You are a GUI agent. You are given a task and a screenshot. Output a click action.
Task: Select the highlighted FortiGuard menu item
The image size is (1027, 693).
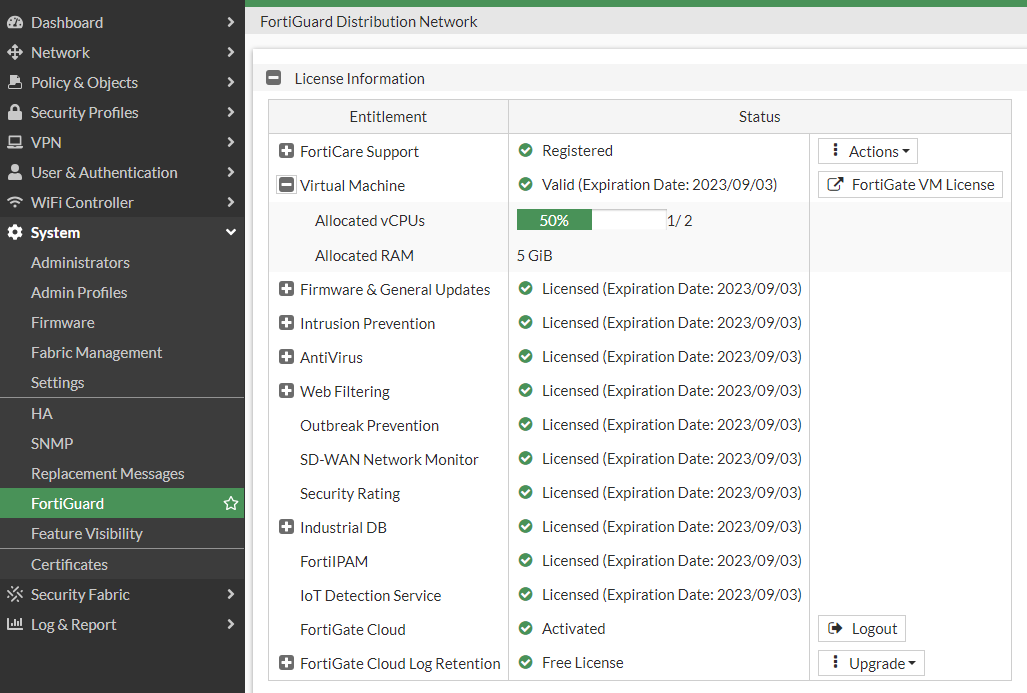click(x=122, y=503)
